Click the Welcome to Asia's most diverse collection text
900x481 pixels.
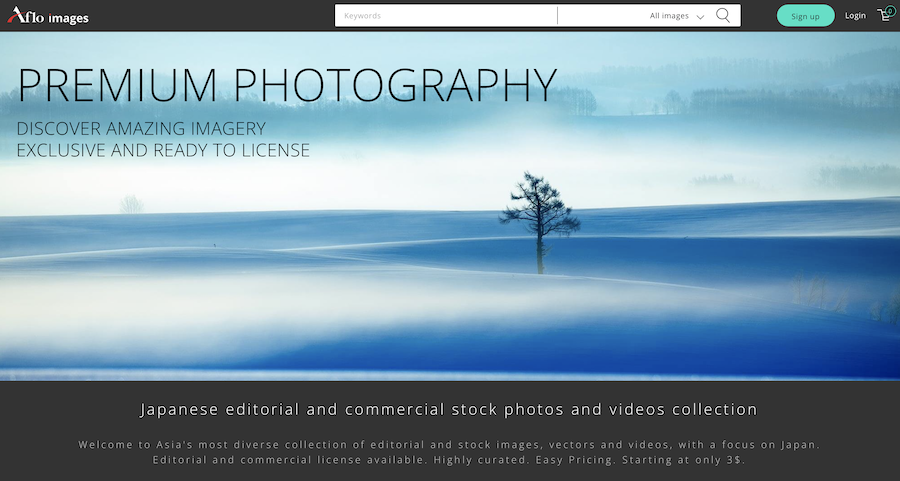[x=449, y=444]
